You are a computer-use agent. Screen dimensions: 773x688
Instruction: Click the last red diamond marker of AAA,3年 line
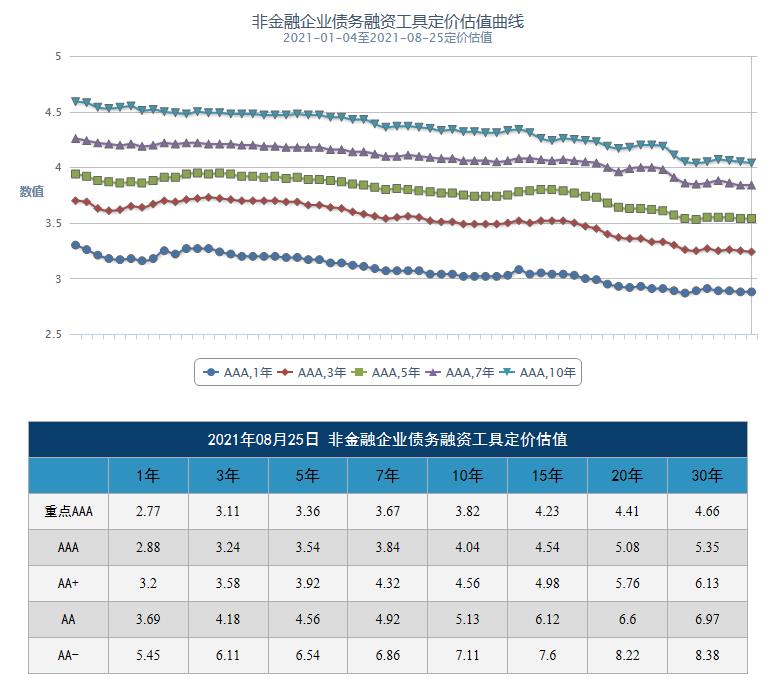(x=751, y=252)
